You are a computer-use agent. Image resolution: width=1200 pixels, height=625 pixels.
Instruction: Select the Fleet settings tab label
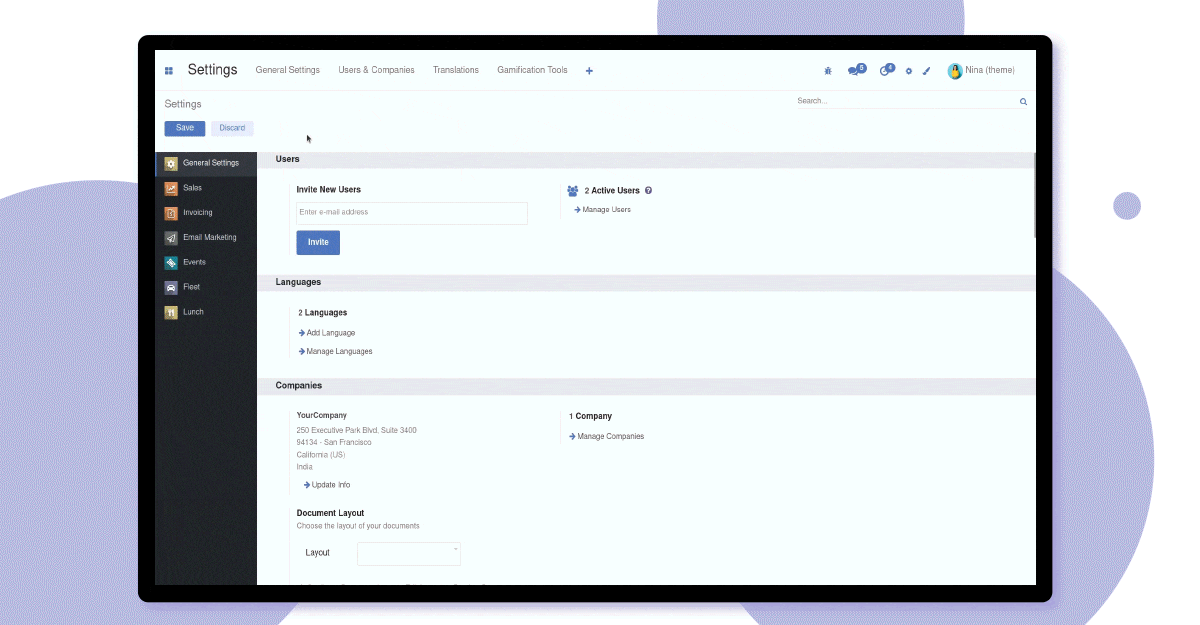pos(191,287)
